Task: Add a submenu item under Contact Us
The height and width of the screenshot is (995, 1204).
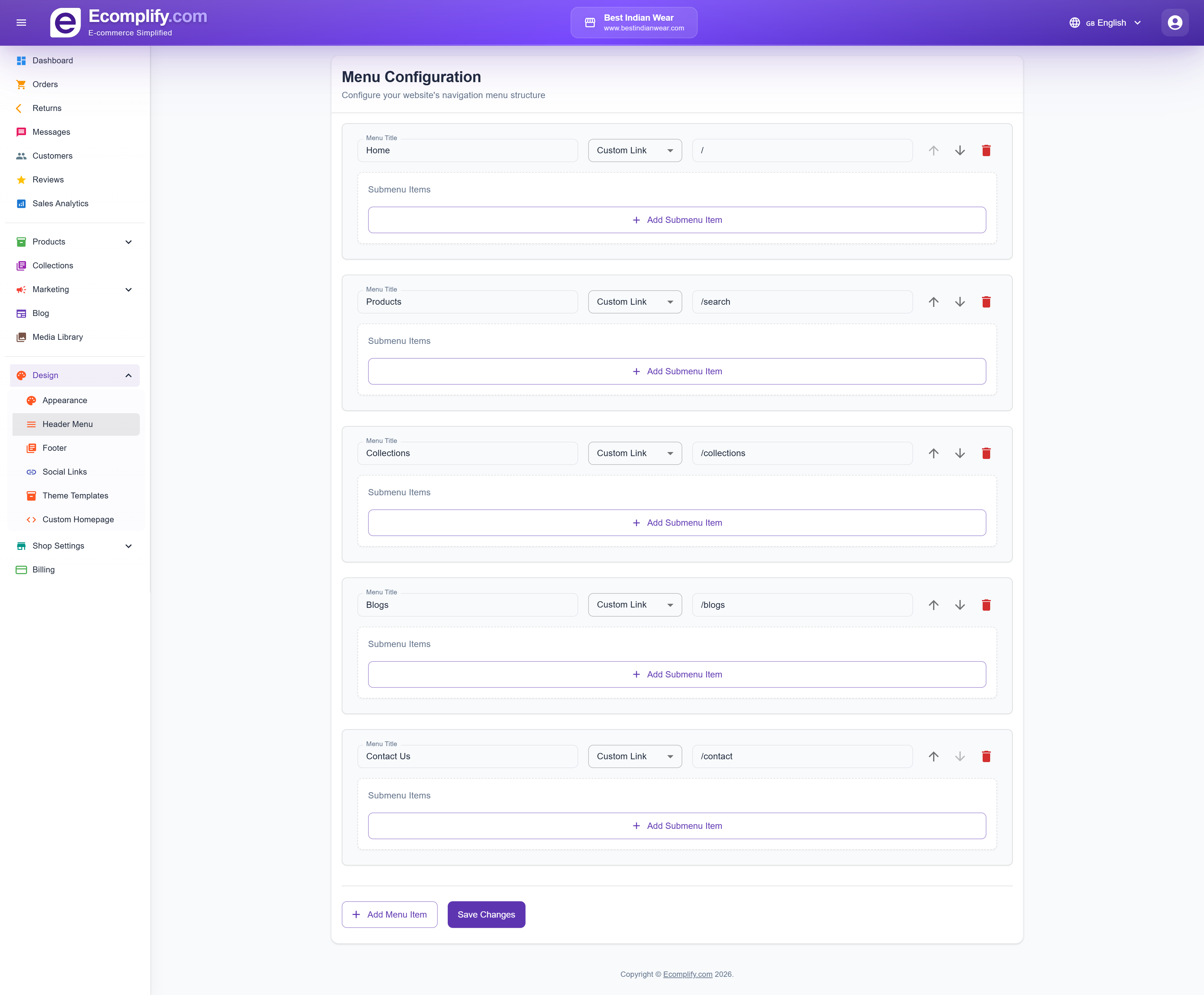Action: coord(677,826)
